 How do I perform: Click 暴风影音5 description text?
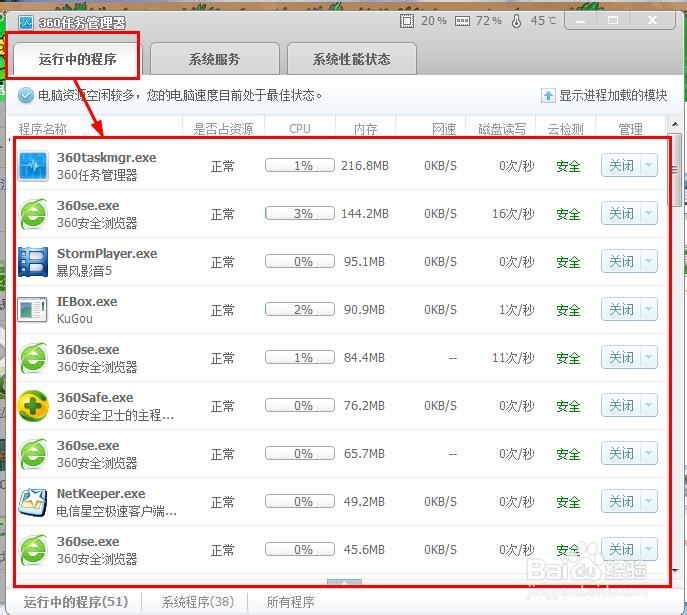[84, 271]
